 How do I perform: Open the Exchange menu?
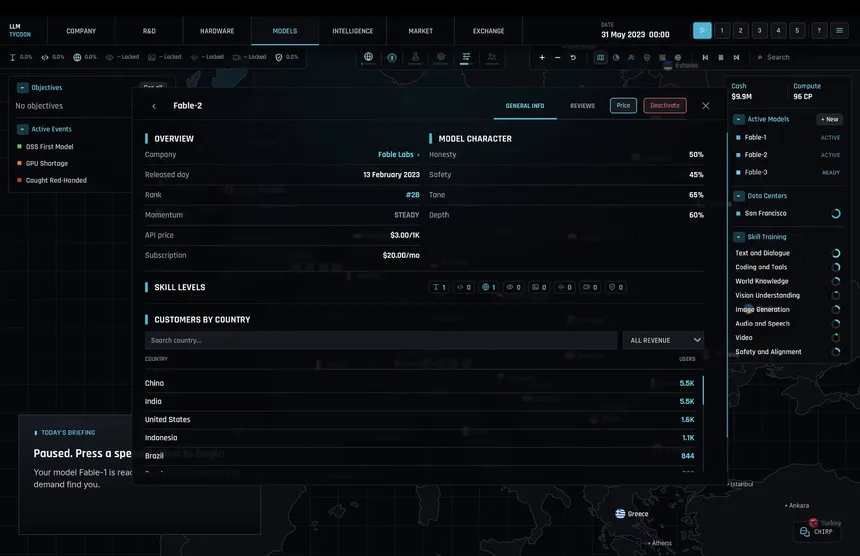pyautogui.click(x=489, y=31)
